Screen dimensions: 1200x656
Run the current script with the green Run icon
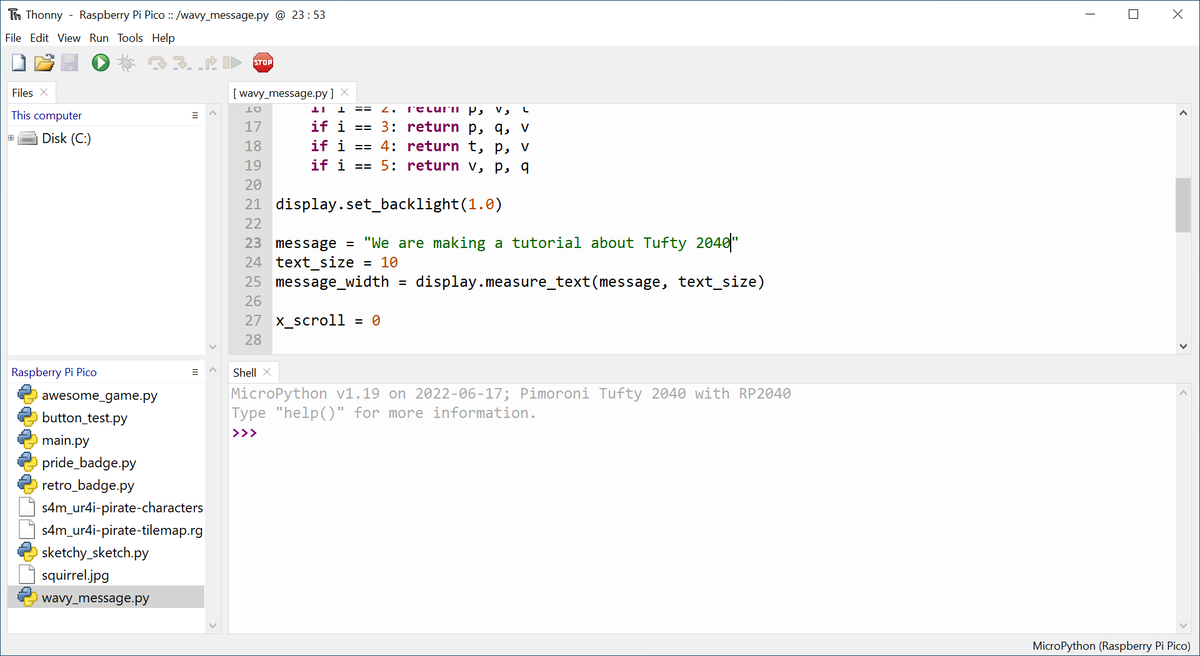coord(99,62)
